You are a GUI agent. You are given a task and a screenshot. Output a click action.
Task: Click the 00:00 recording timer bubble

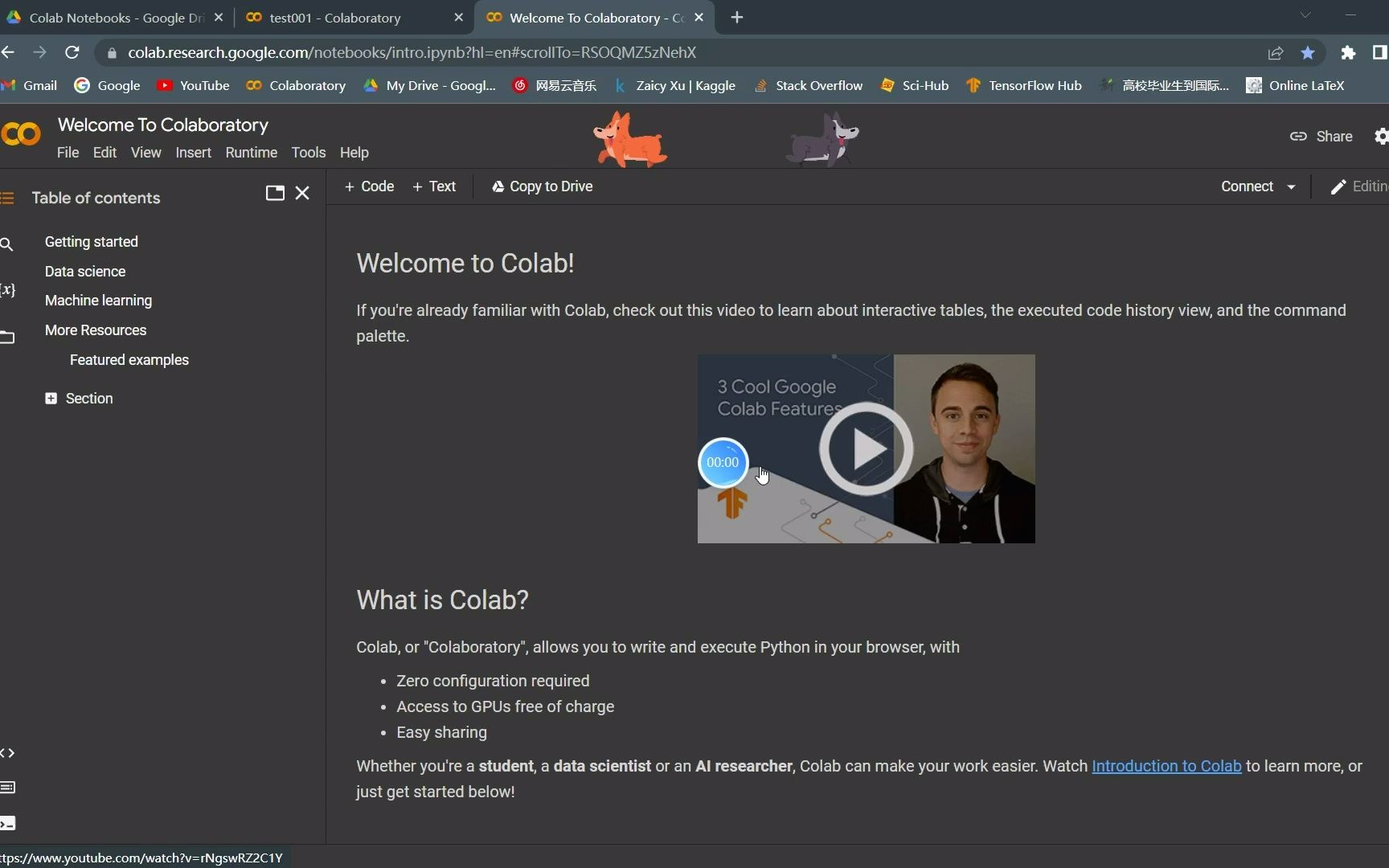click(x=723, y=462)
